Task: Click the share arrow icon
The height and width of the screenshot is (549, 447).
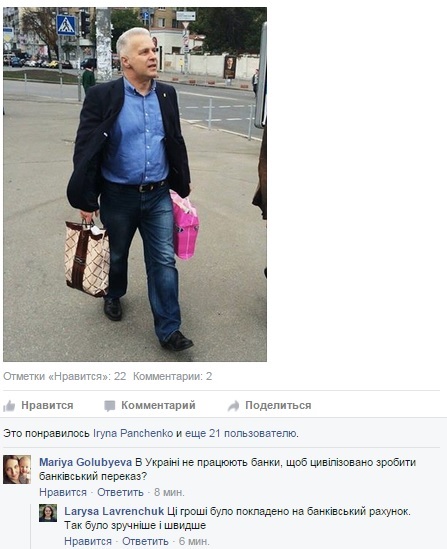Action: pyautogui.click(x=233, y=406)
